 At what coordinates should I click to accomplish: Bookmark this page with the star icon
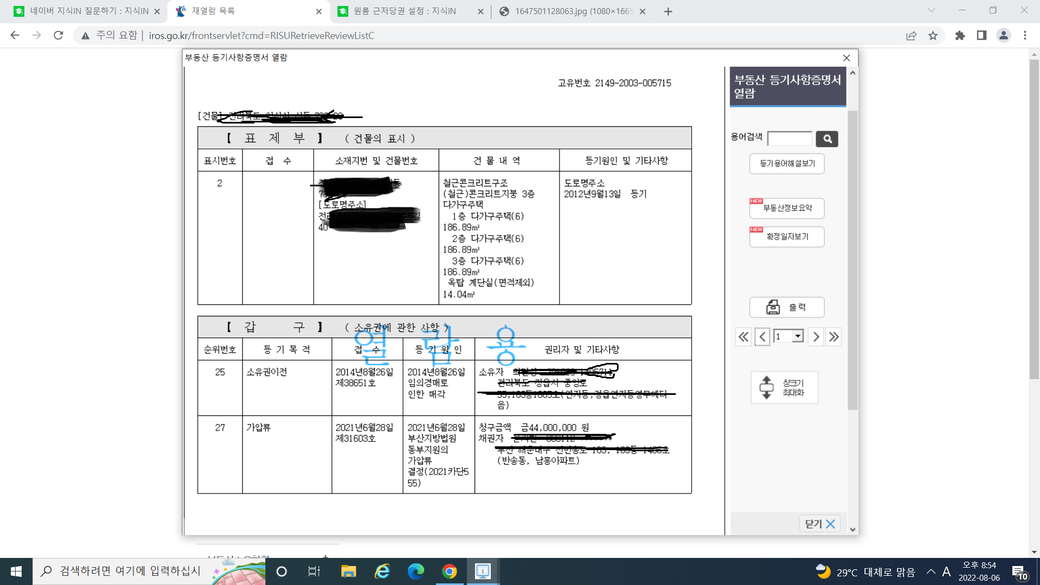tap(933, 35)
